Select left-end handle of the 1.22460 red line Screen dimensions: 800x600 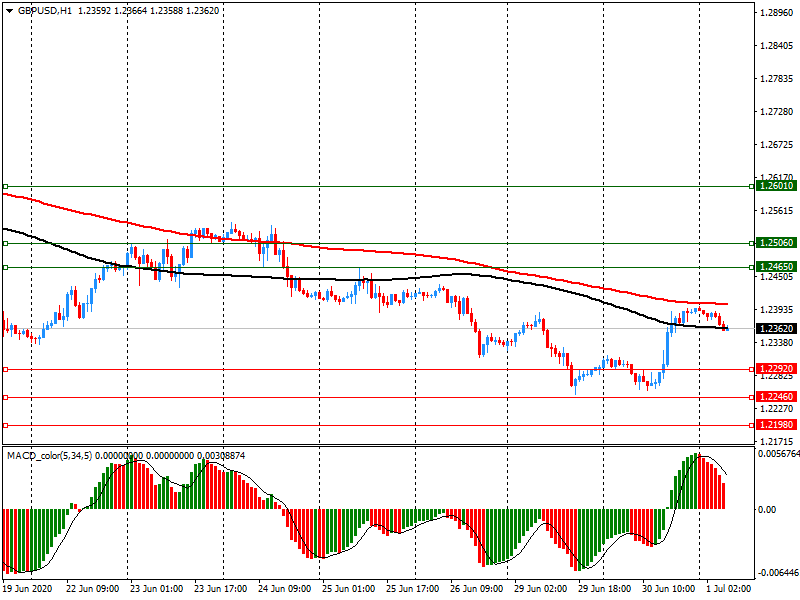tap(6, 397)
